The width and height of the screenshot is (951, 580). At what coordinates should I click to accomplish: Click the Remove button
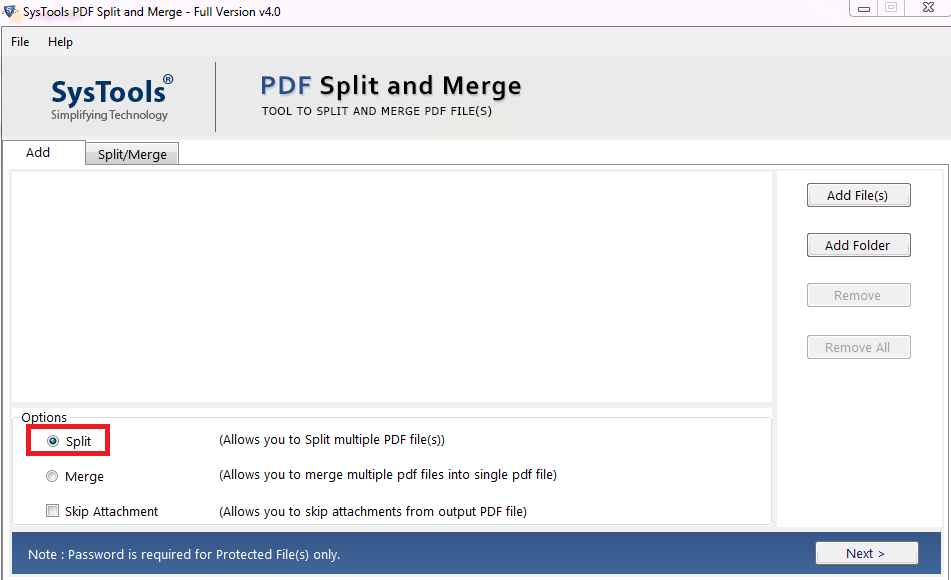[x=858, y=296]
